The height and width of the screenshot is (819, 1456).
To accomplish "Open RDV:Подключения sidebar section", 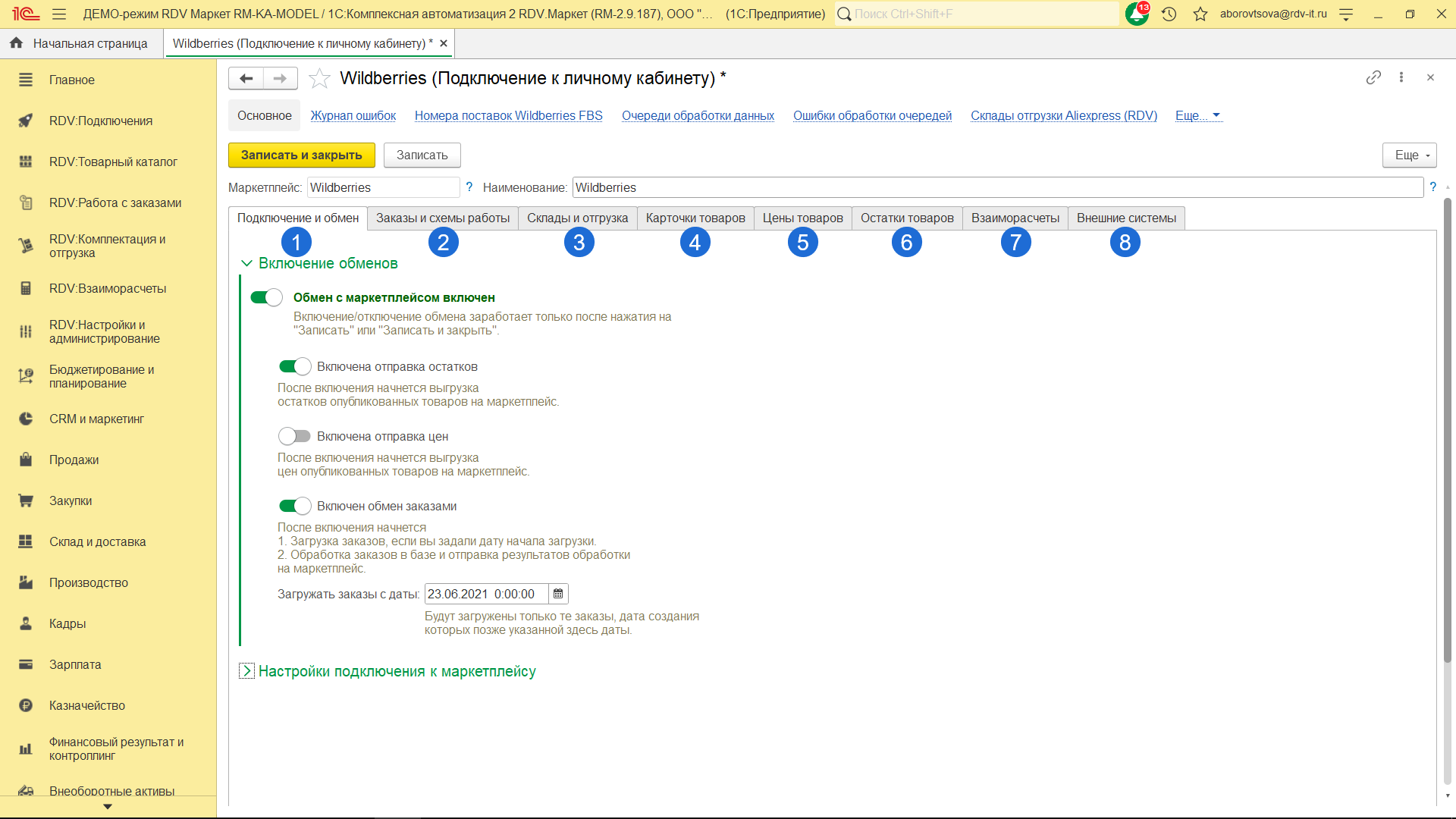I will (100, 121).
